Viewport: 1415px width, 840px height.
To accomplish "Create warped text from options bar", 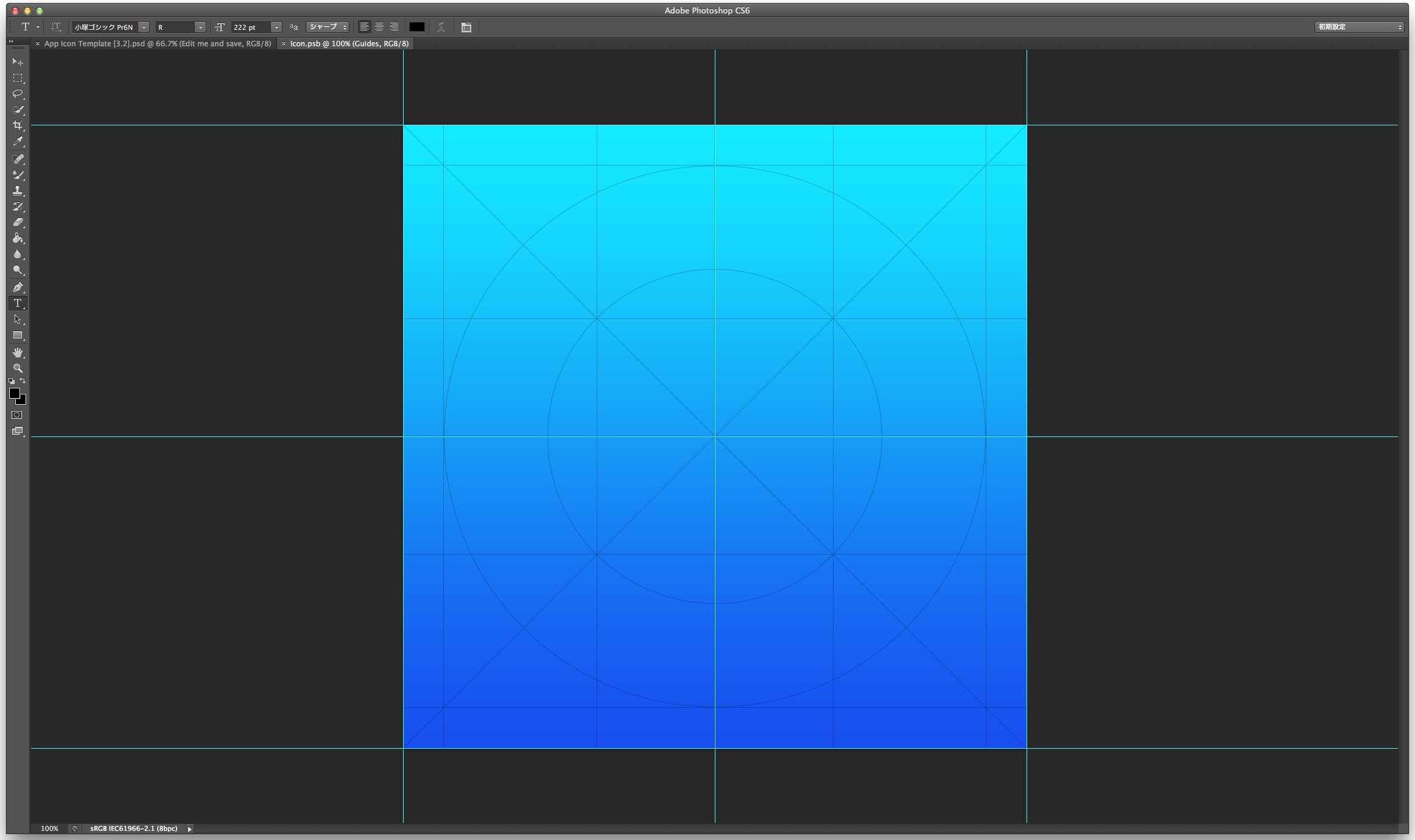I will [441, 27].
